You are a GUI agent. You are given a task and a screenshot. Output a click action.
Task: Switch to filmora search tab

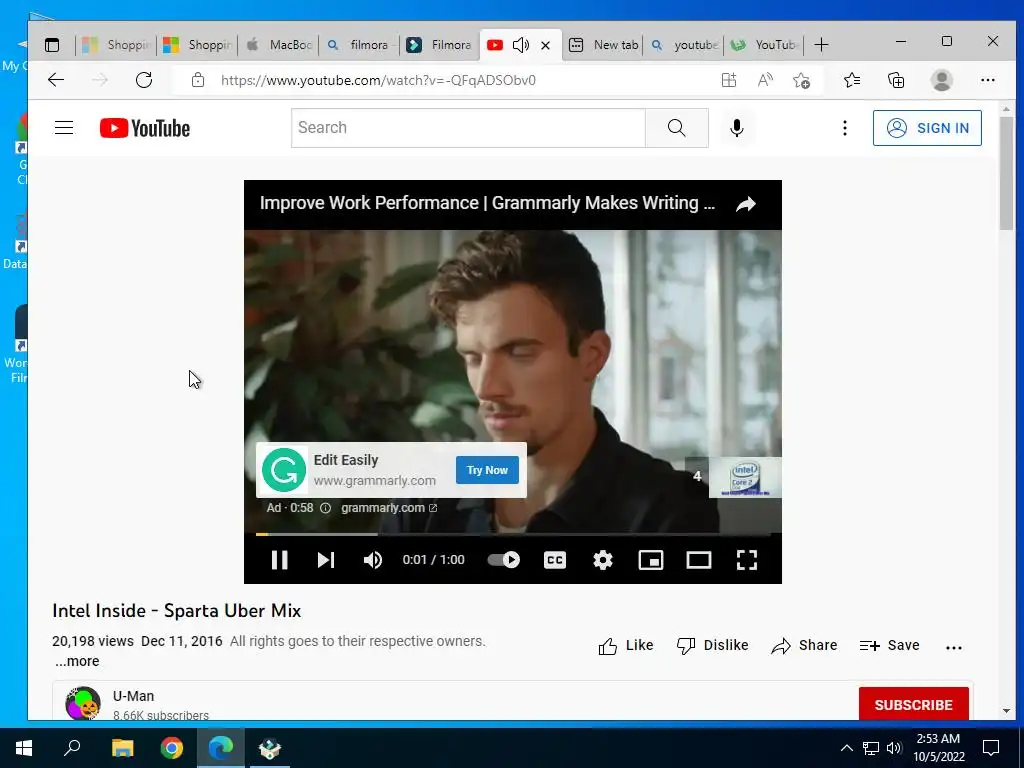(359, 44)
